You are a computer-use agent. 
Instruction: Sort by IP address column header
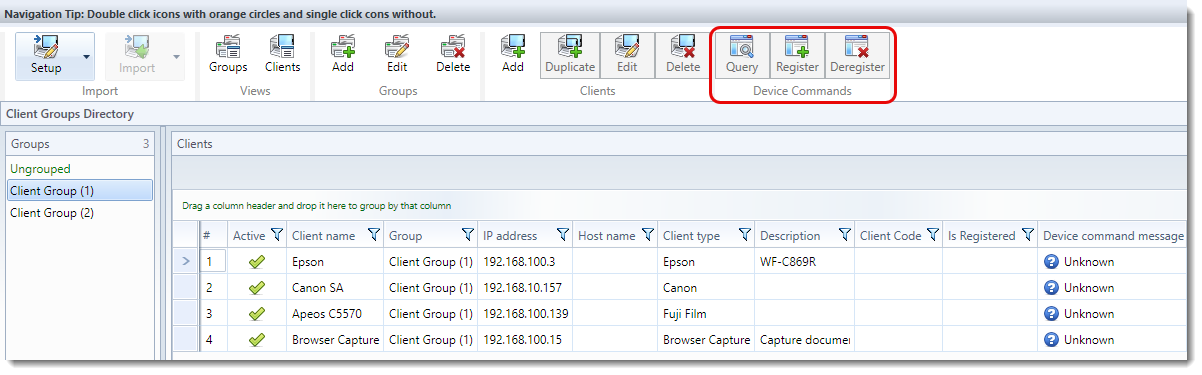click(x=510, y=236)
